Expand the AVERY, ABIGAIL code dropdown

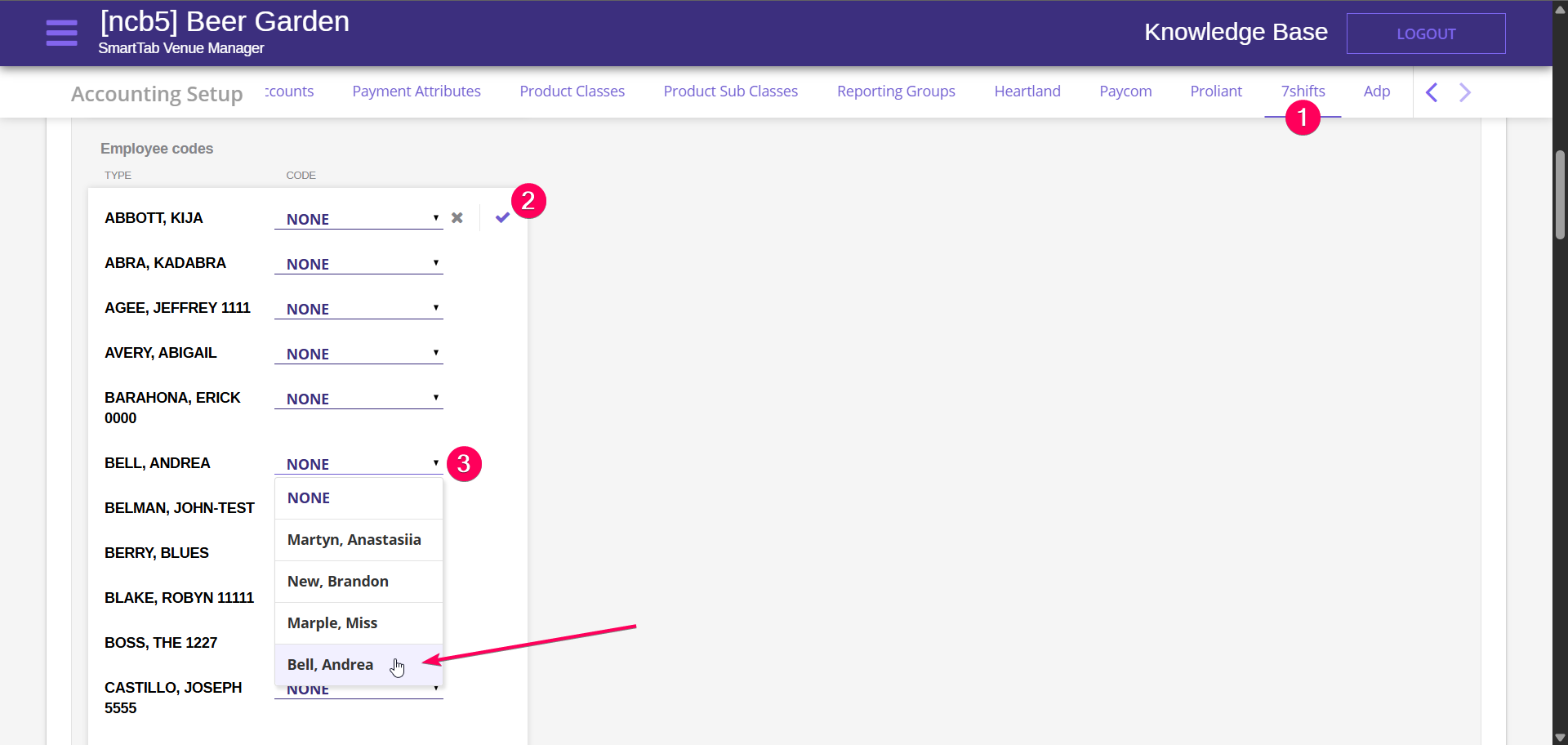[359, 354]
